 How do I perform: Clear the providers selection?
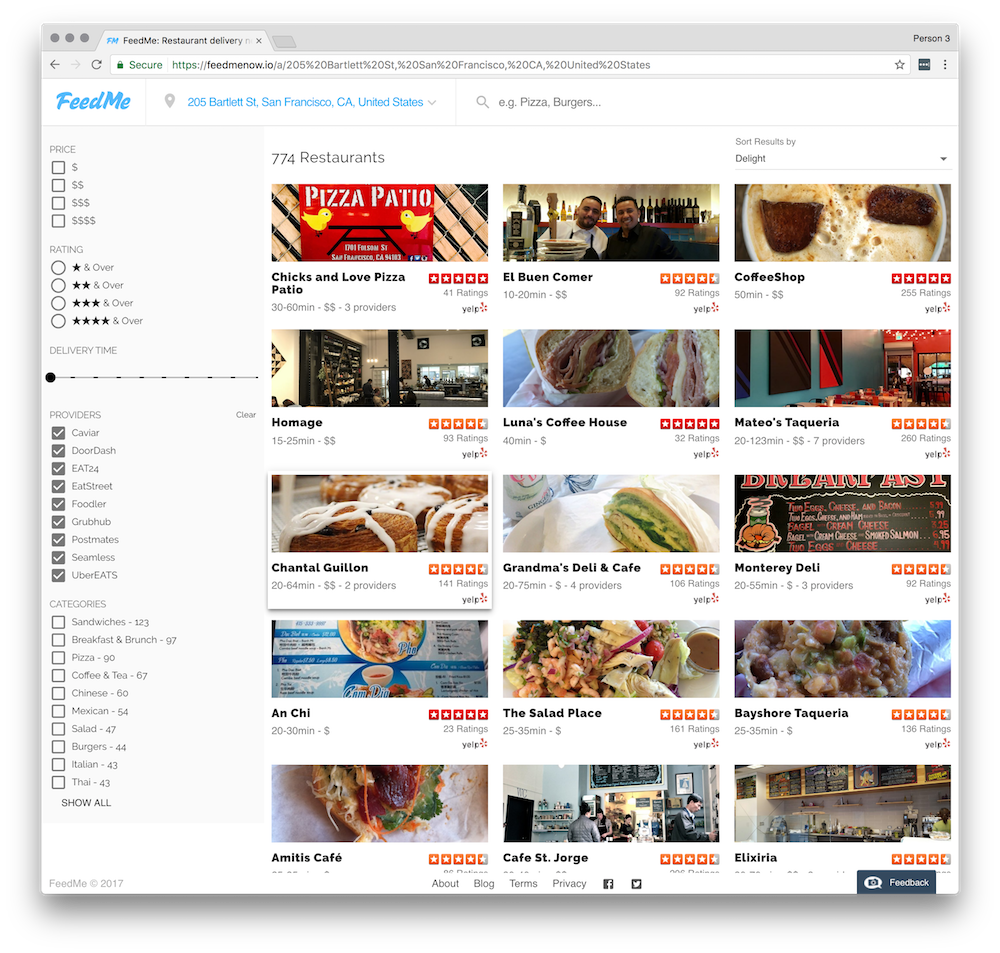[246, 415]
